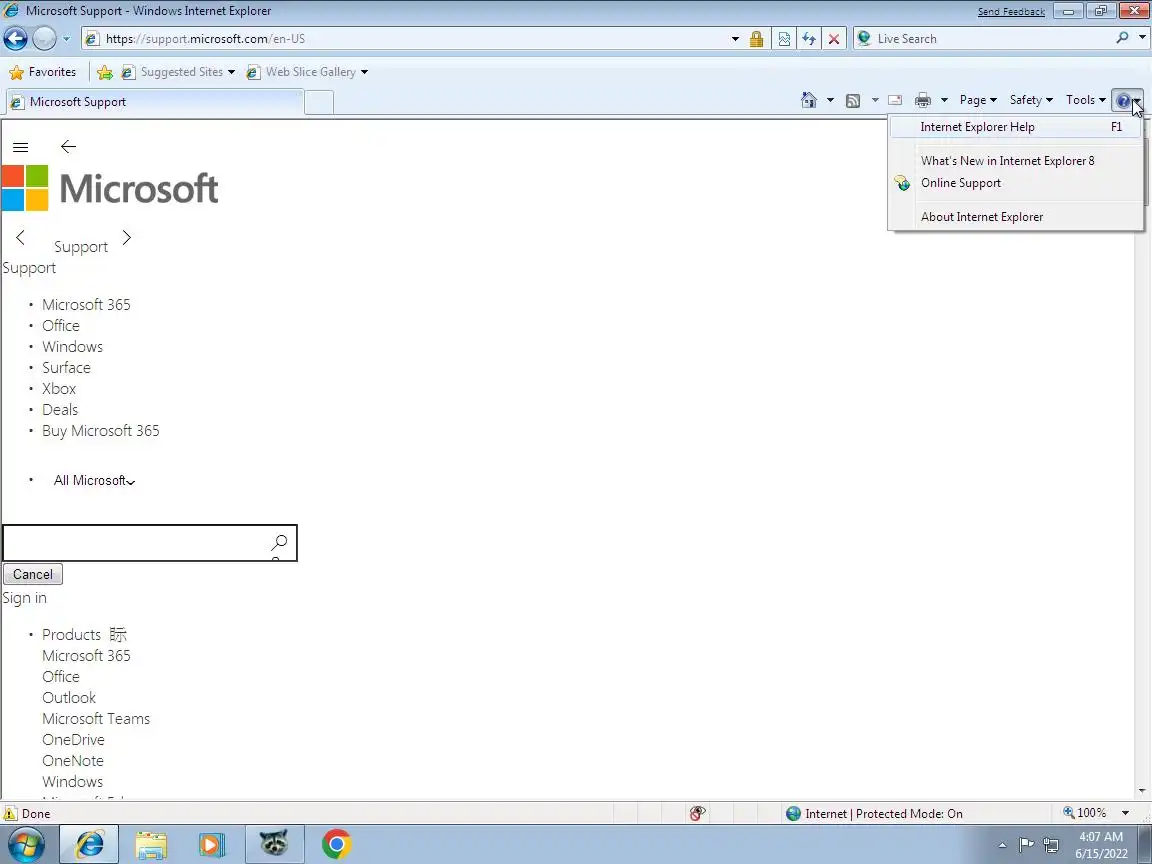Click the Microsoft logo

click(x=110, y=188)
